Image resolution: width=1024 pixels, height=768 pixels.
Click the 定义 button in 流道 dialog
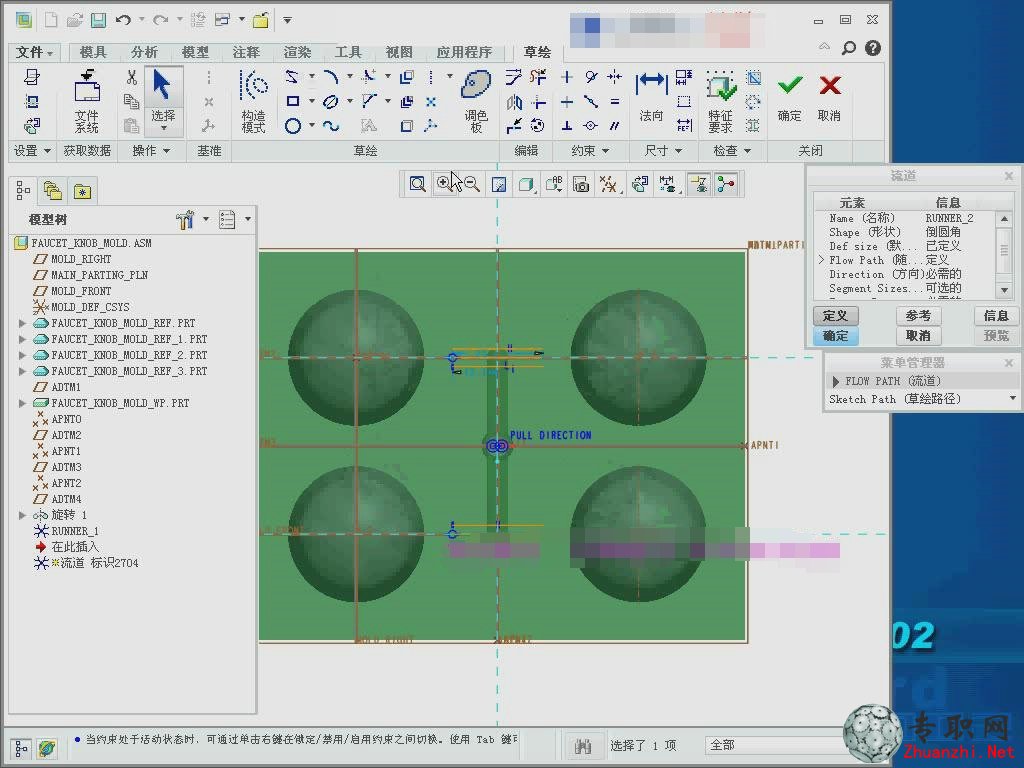[x=836, y=316]
